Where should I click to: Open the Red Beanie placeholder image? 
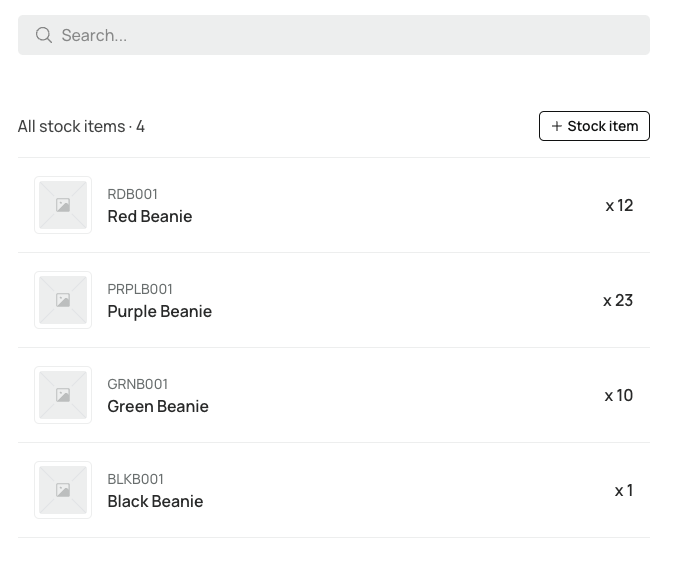point(63,205)
